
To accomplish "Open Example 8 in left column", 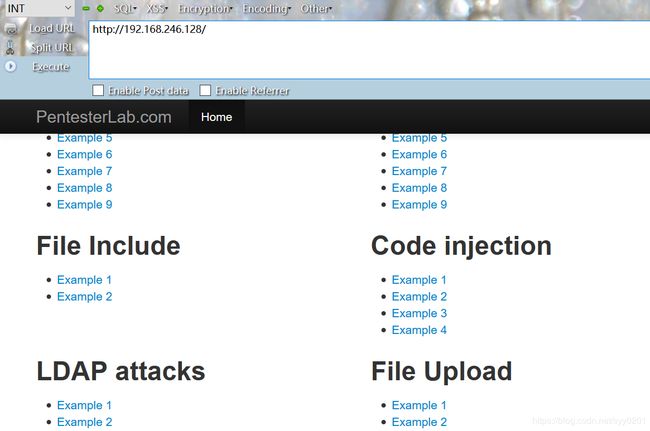I will pyautogui.click(x=85, y=188).
